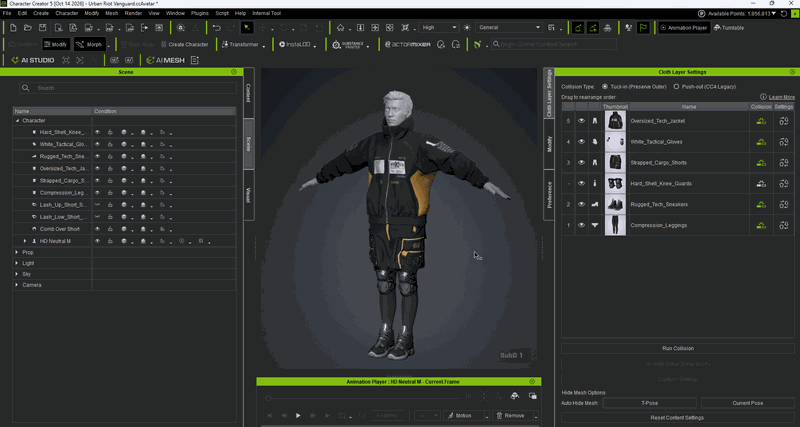Click Collision icon for Hard_Shell_Knee_Guards

click(761, 184)
